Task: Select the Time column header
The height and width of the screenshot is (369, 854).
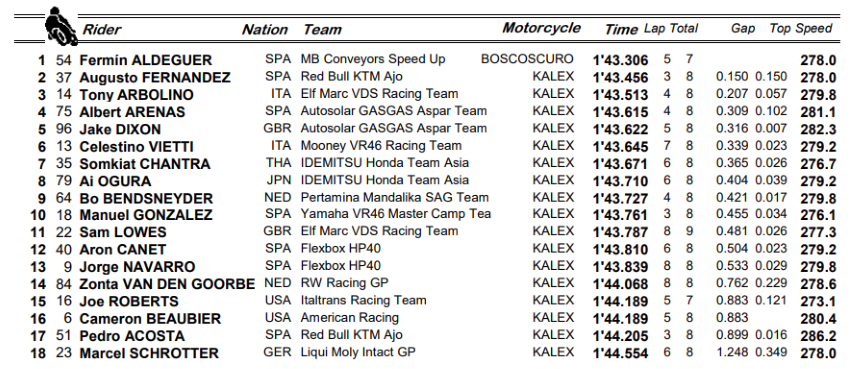Action: [621, 29]
